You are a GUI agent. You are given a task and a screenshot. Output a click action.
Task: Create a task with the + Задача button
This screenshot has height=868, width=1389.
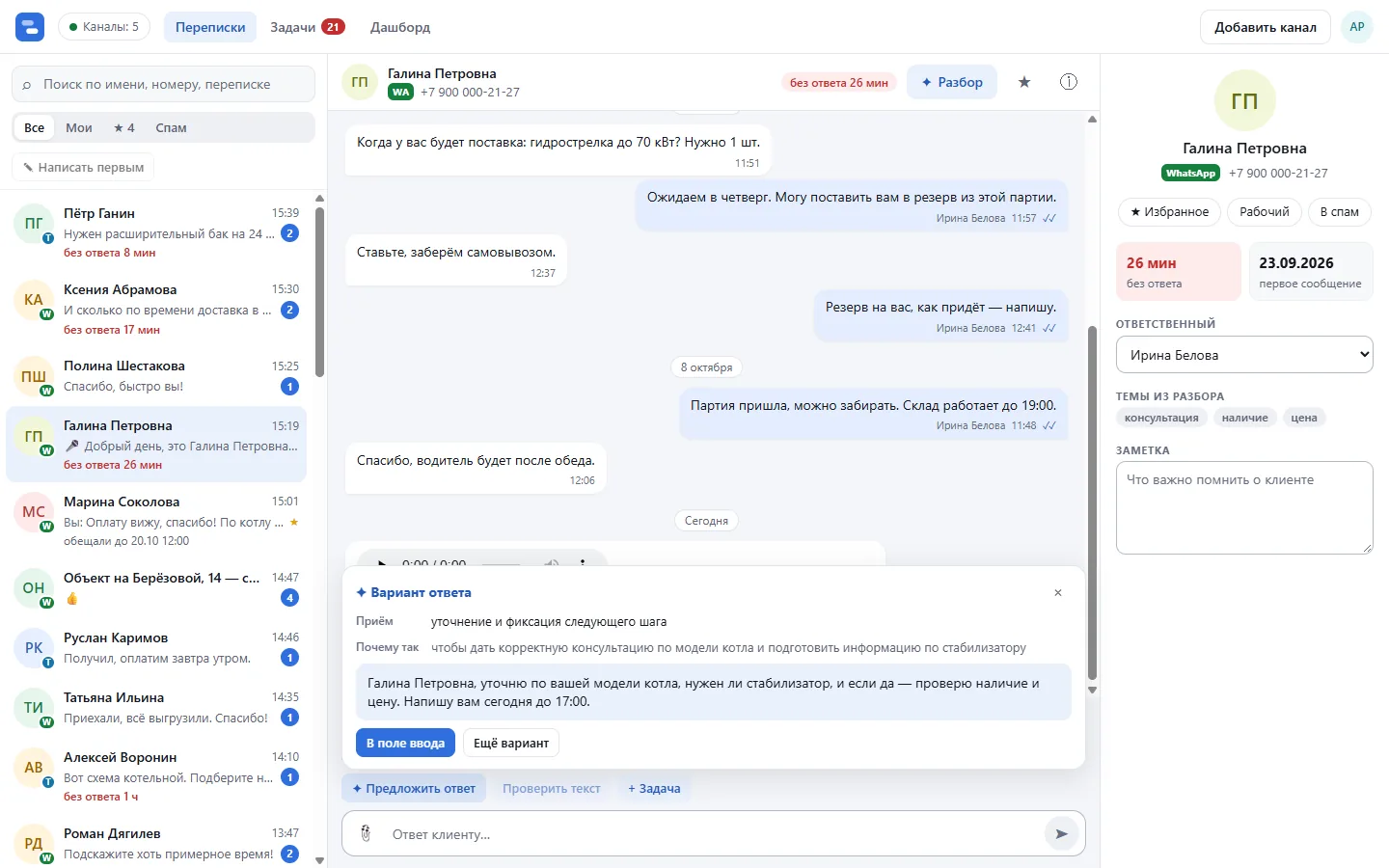[654, 788]
